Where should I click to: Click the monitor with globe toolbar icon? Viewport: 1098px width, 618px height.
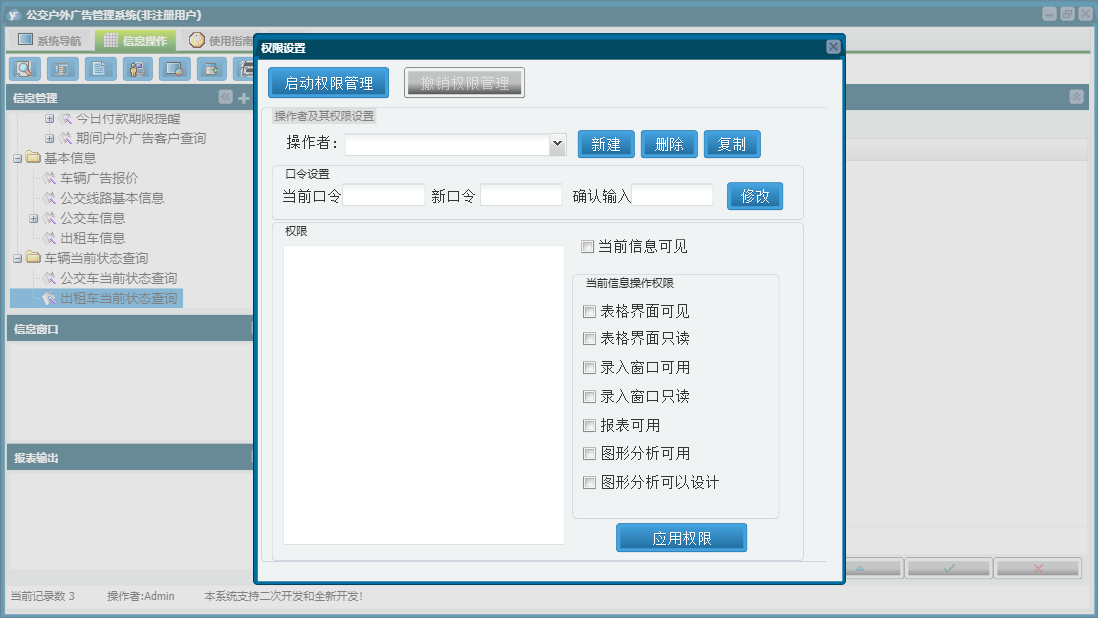[x=174, y=69]
